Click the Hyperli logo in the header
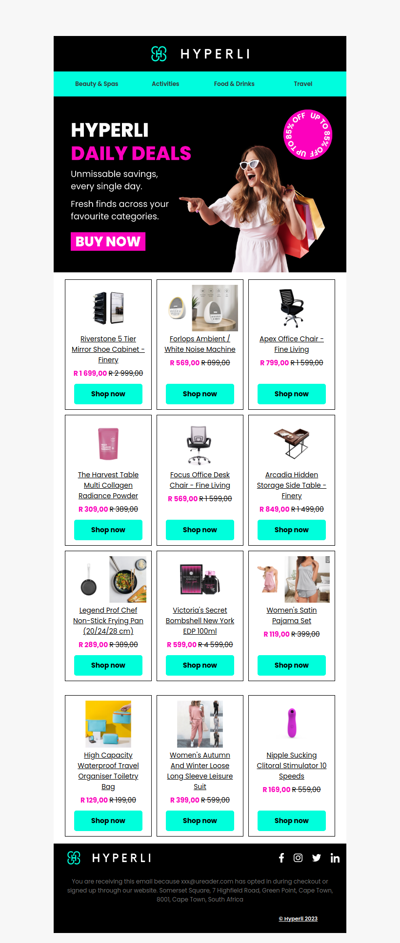 200,54
